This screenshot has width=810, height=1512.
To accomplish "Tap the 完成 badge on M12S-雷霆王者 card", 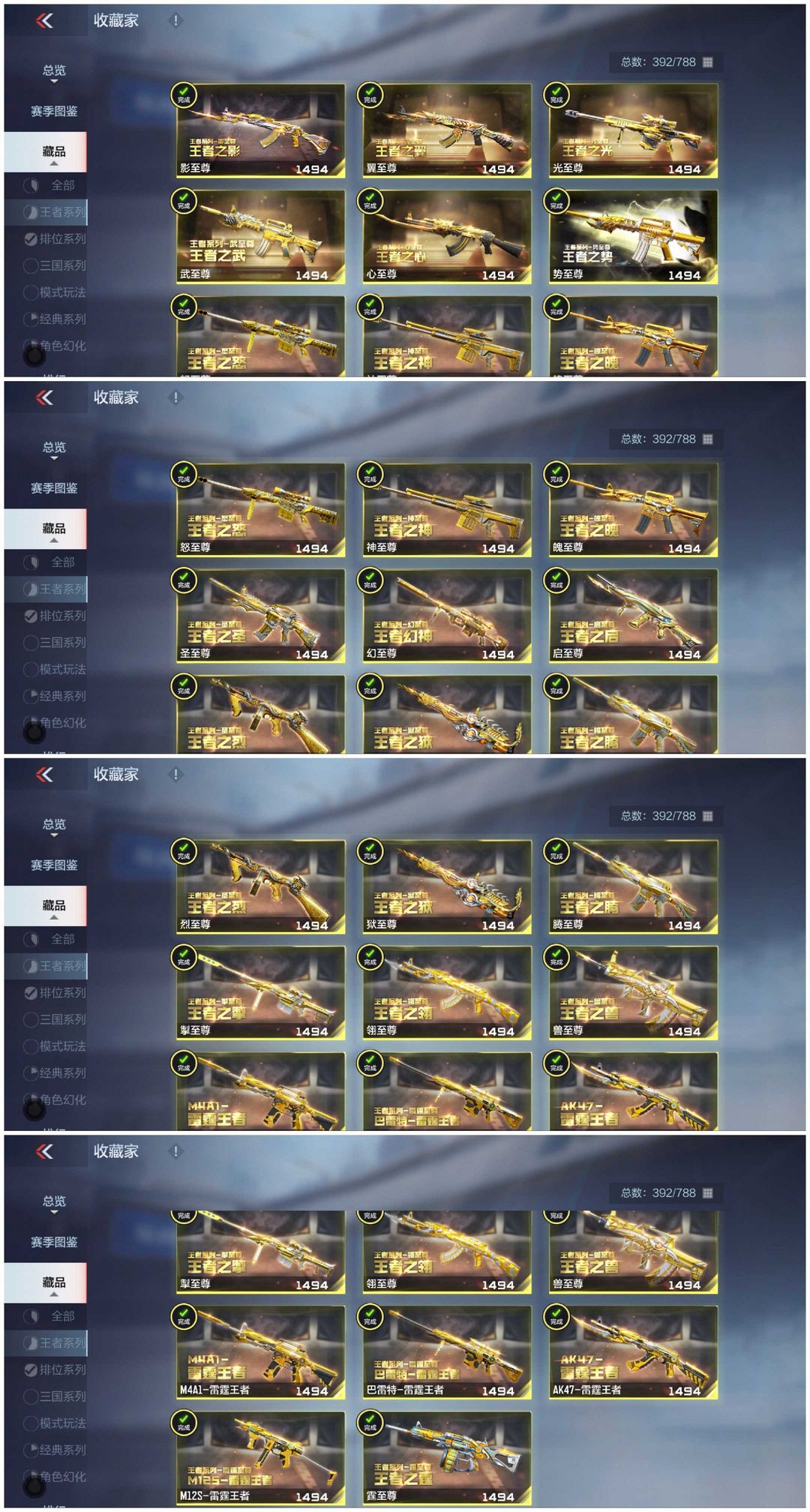I will click(184, 1423).
